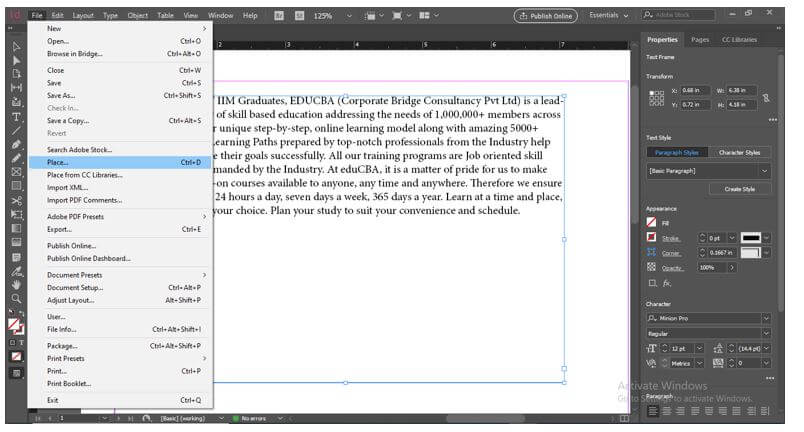The width and height of the screenshot is (804, 432).
Task: Toggle formatting affects container button
Action: click(13, 342)
